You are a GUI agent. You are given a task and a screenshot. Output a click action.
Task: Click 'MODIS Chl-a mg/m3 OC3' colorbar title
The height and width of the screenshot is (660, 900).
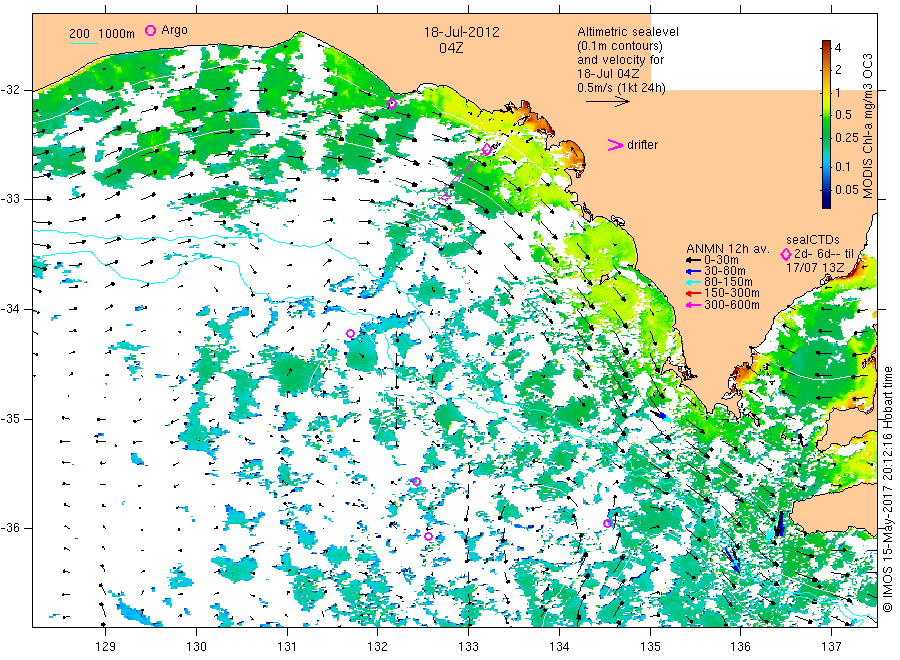(x=867, y=126)
